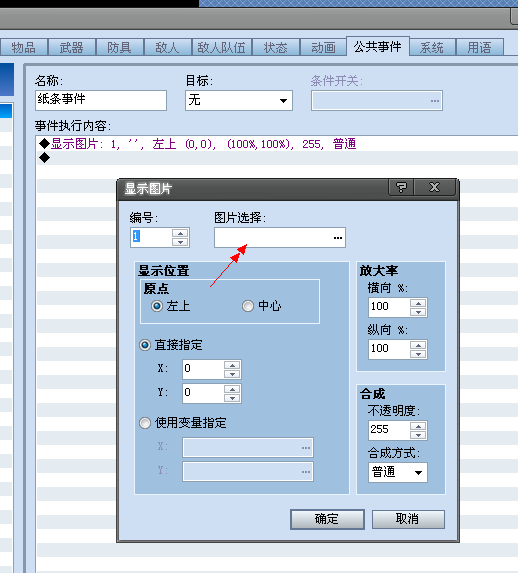This screenshot has height=573, width=518.
Task: Switch to the 敌人队伍 tab
Action: (x=222, y=48)
